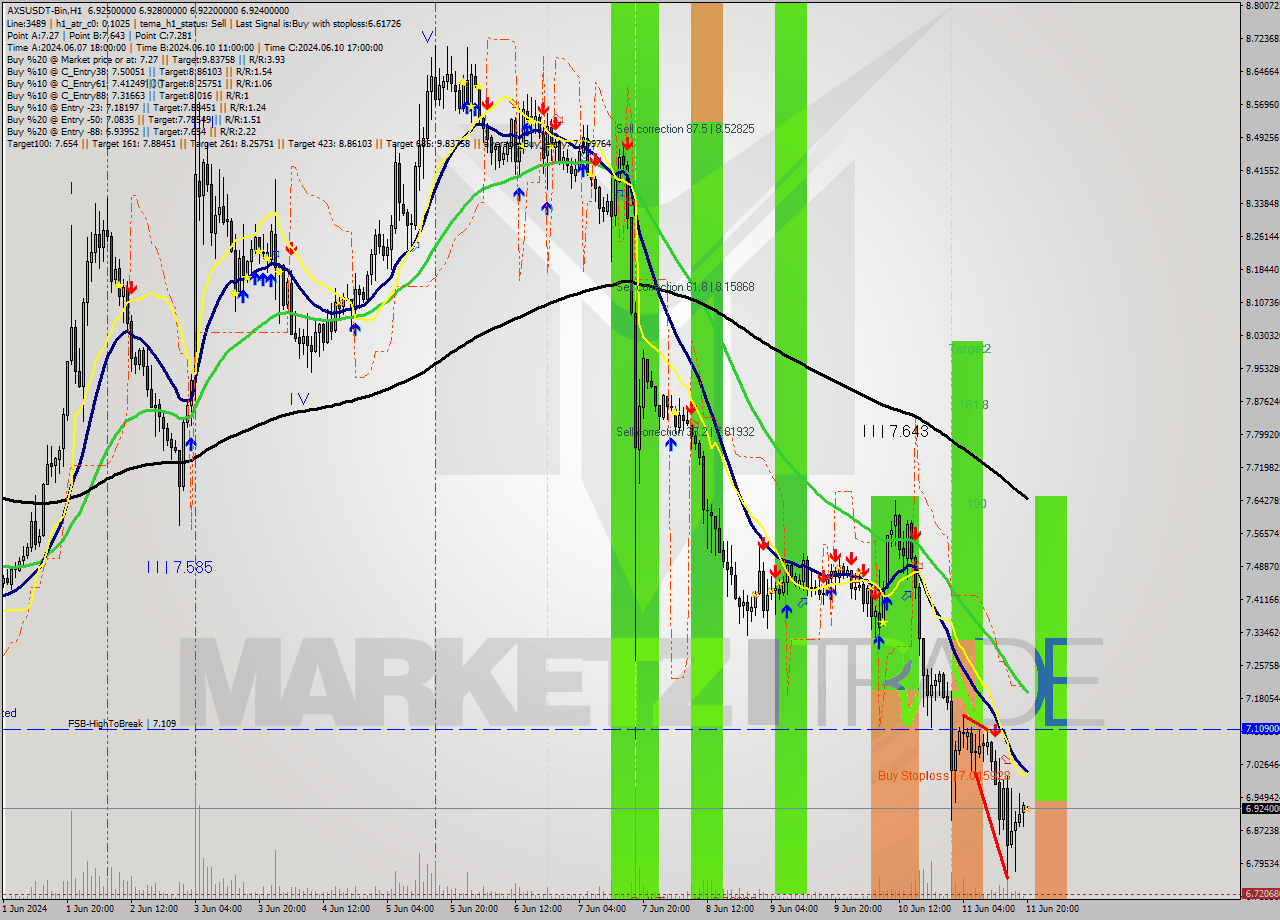Click the green 'Target2' label
The height and width of the screenshot is (920, 1280).
(969, 349)
